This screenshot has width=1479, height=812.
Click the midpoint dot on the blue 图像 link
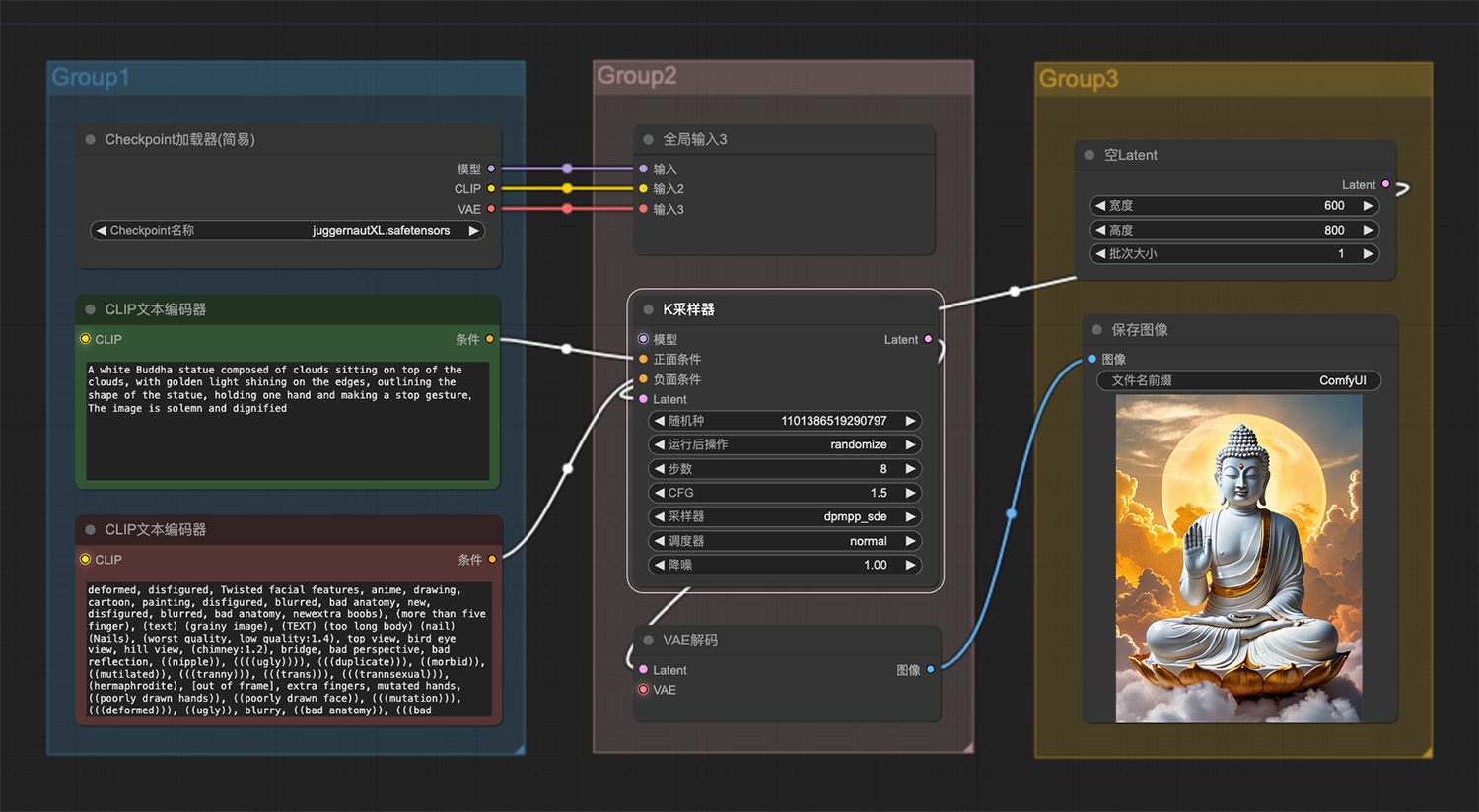(1012, 513)
